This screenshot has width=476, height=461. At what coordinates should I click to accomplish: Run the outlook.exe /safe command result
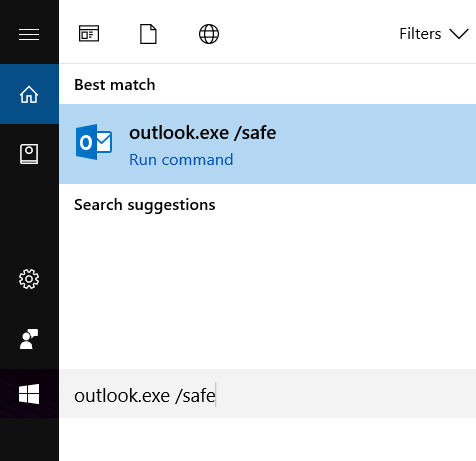(x=267, y=144)
